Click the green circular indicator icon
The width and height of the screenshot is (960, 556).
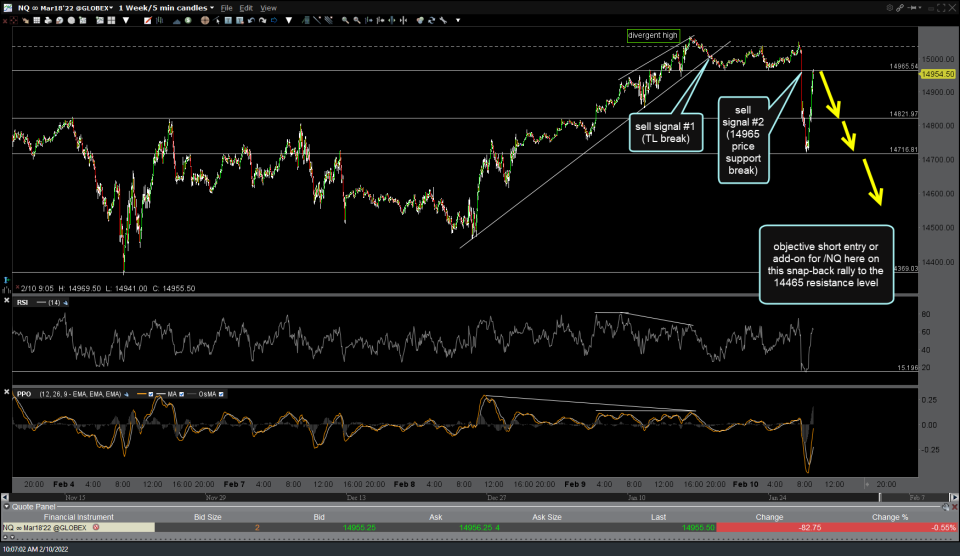tap(188, 20)
